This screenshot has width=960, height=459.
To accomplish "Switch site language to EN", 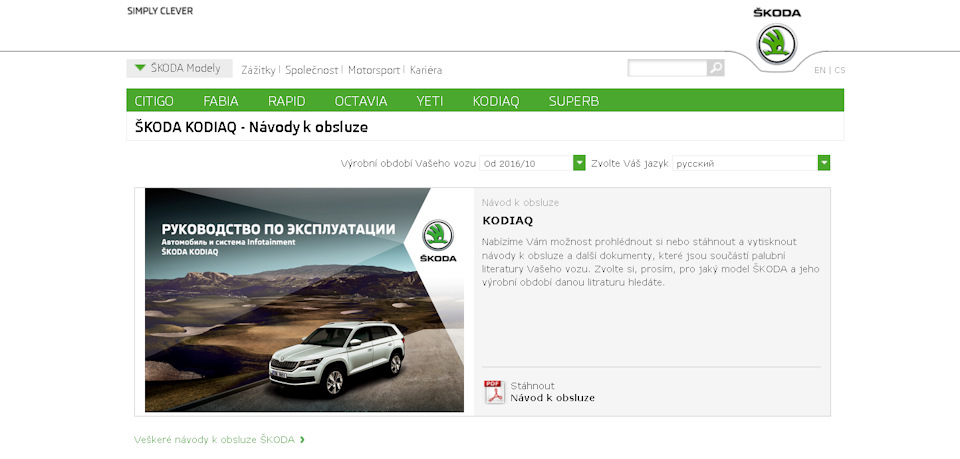I will tap(820, 70).
